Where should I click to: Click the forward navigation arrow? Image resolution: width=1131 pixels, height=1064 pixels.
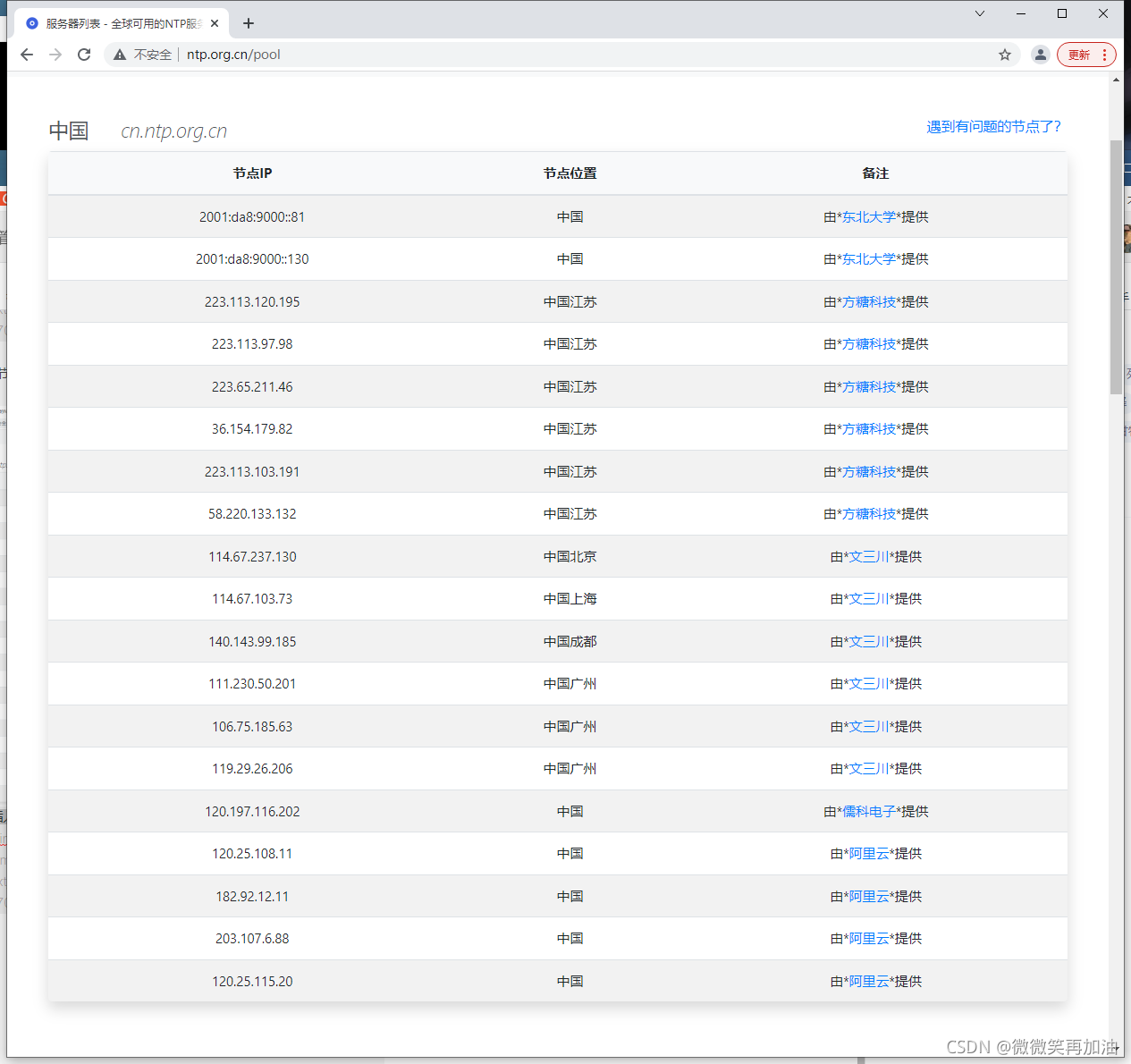coord(55,55)
